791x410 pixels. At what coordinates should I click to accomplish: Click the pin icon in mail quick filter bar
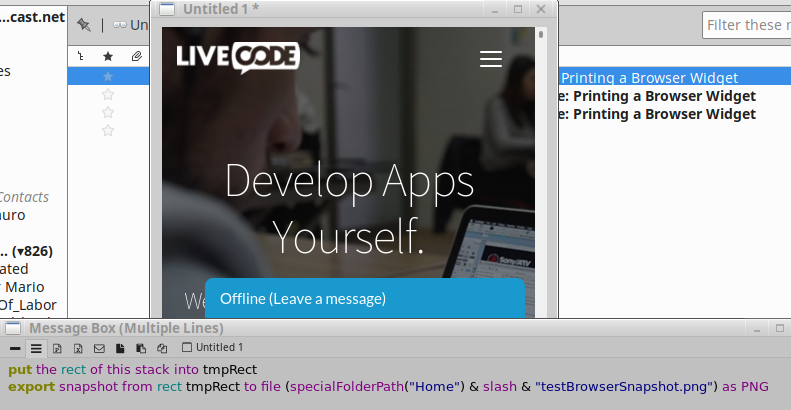84,25
